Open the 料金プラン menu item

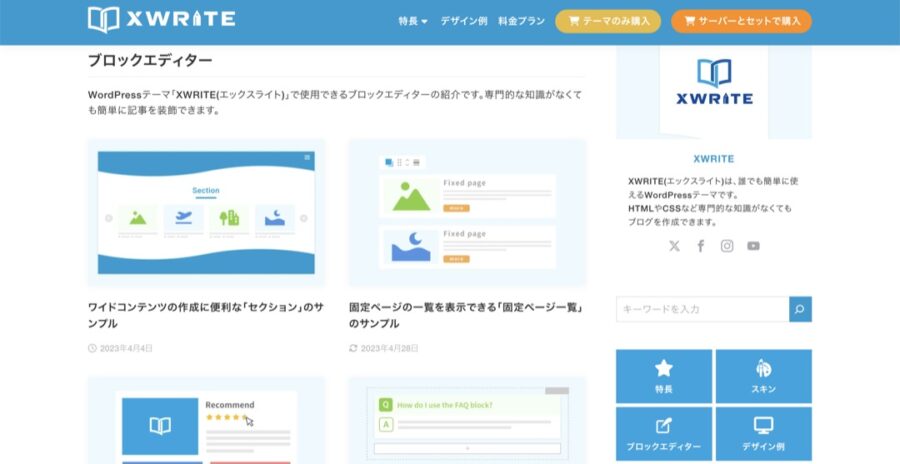pyautogui.click(x=521, y=21)
